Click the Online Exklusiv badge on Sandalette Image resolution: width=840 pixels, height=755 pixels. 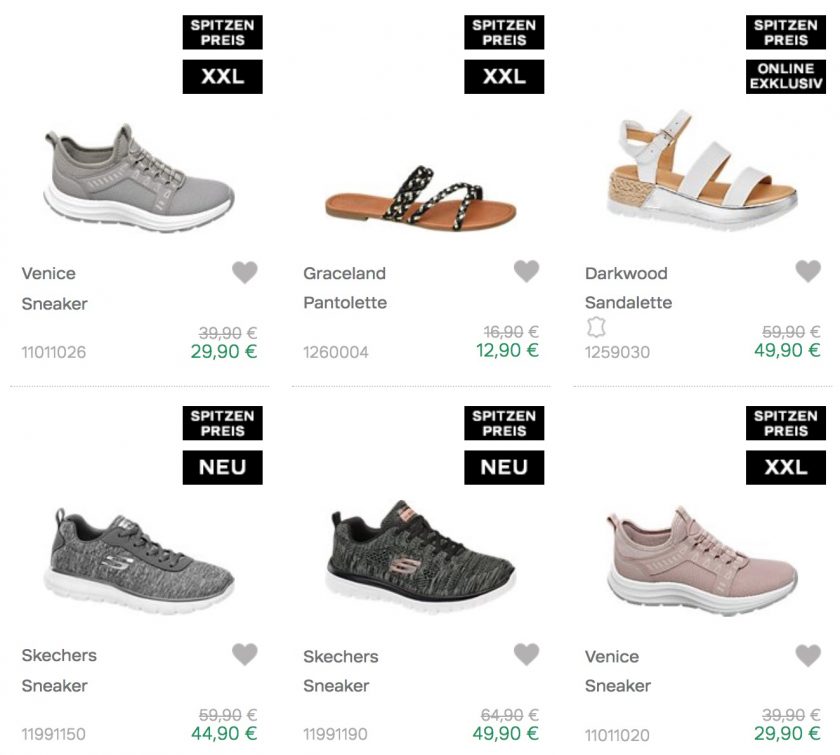[786, 77]
